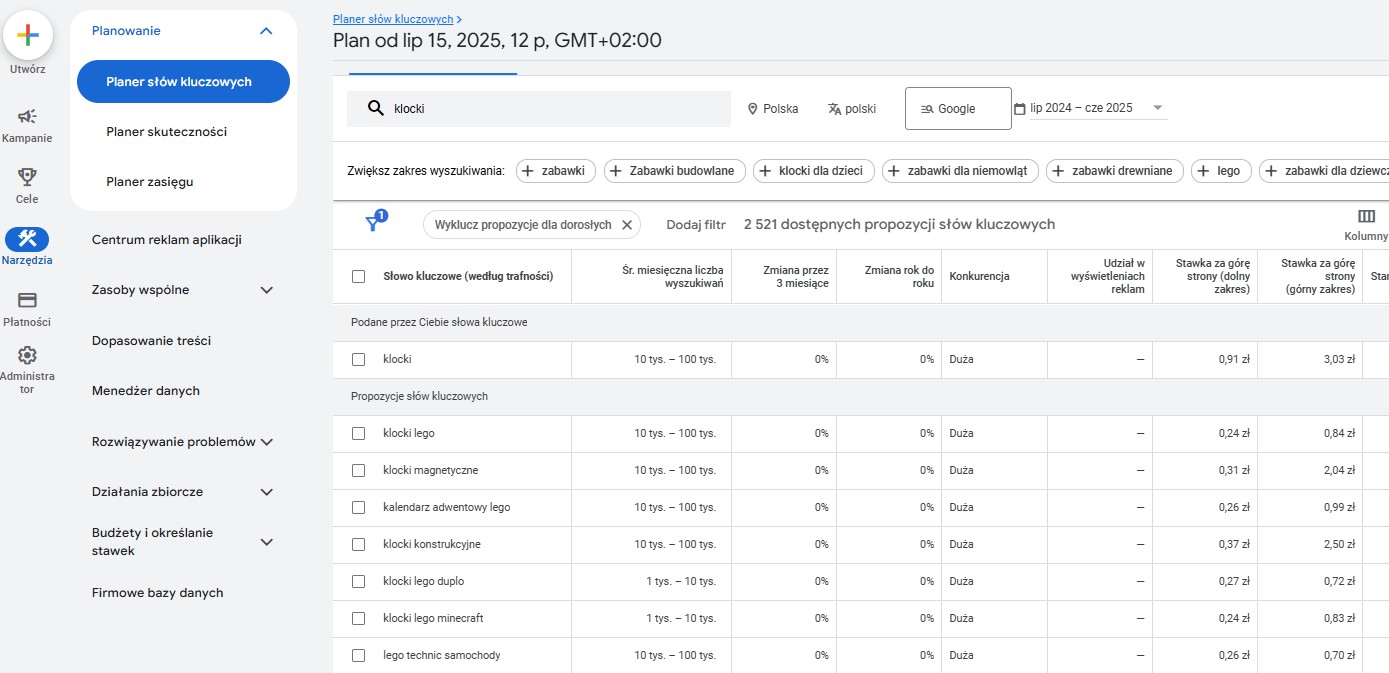
Task: Click the polski language translate icon
Action: pyautogui.click(x=834, y=109)
